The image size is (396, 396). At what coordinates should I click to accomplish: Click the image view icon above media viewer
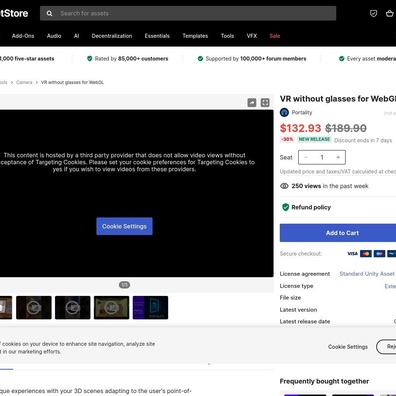click(x=252, y=103)
